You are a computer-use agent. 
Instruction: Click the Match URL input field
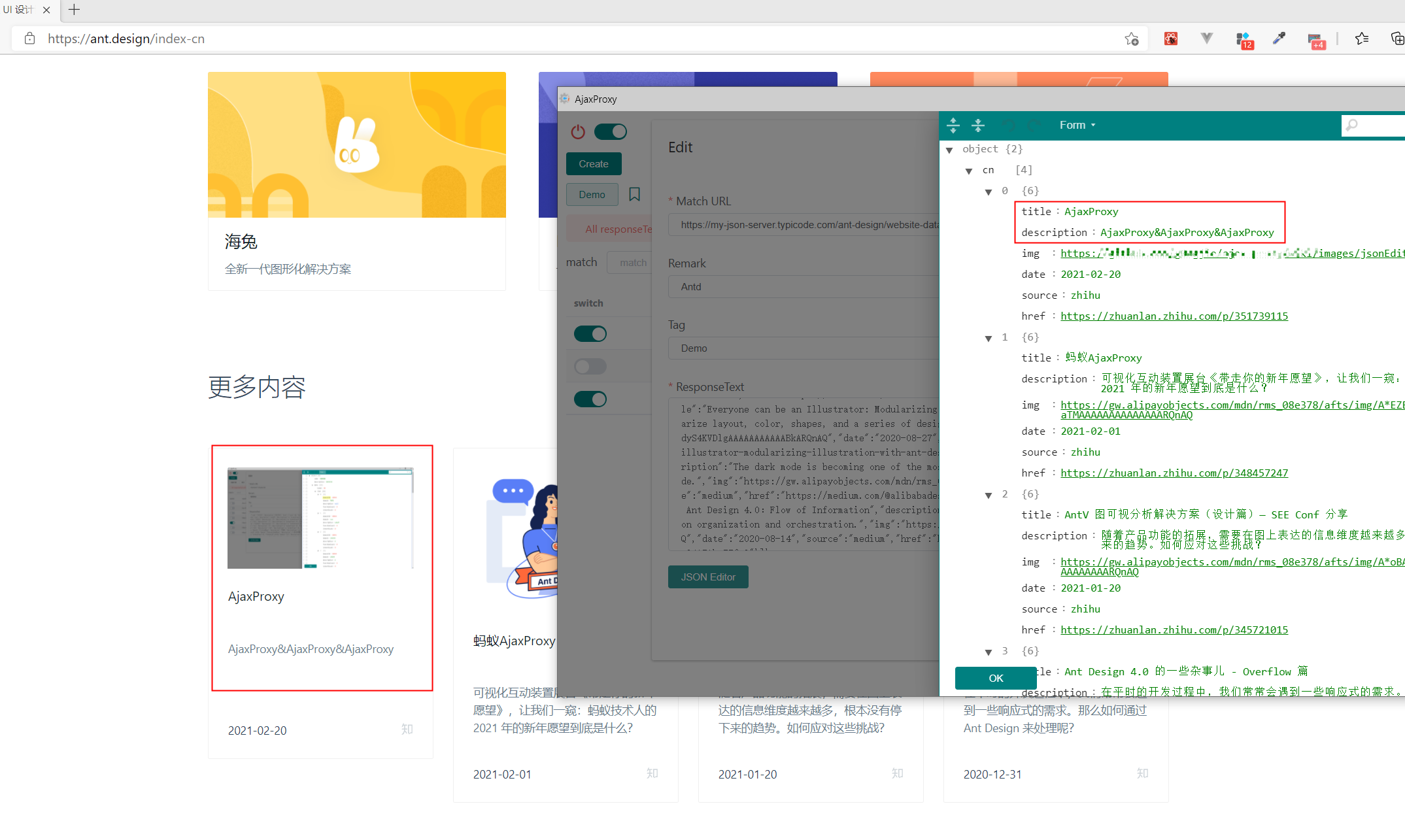point(804,224)
